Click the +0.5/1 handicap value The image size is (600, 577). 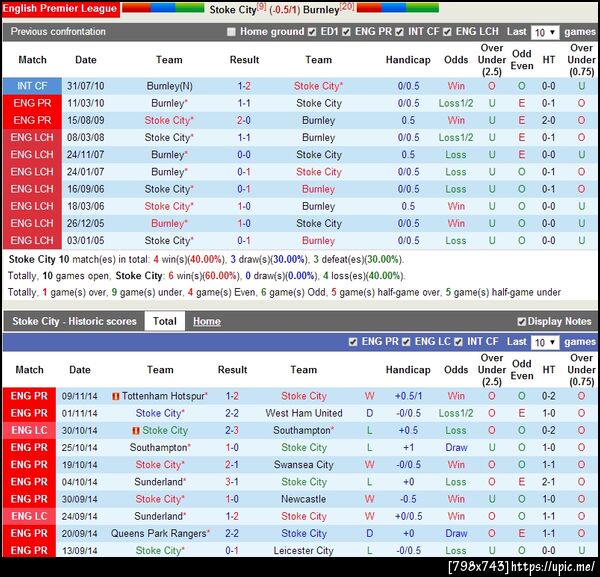408,396
